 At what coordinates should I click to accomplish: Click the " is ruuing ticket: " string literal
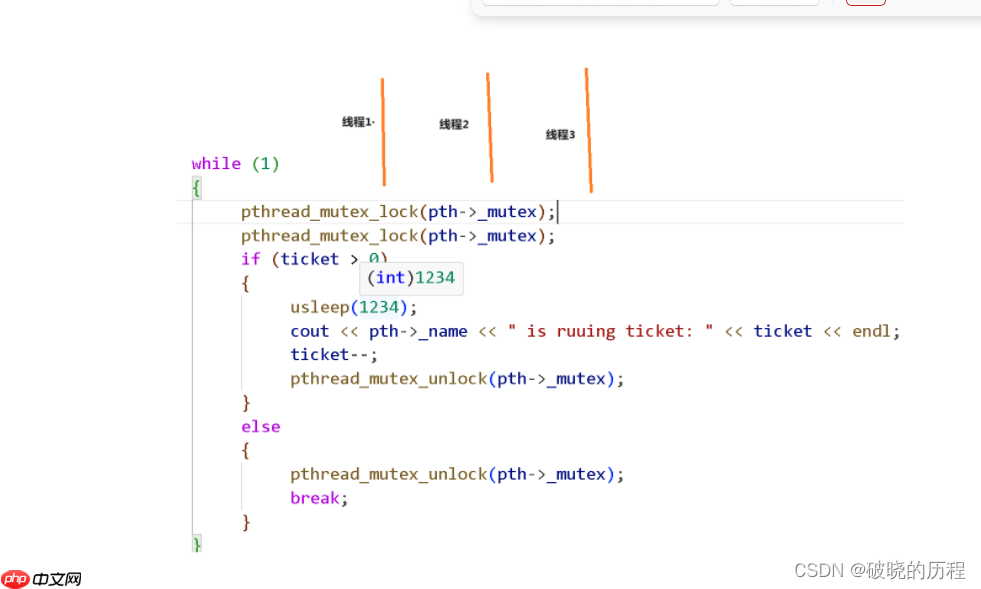click(610, 331)
